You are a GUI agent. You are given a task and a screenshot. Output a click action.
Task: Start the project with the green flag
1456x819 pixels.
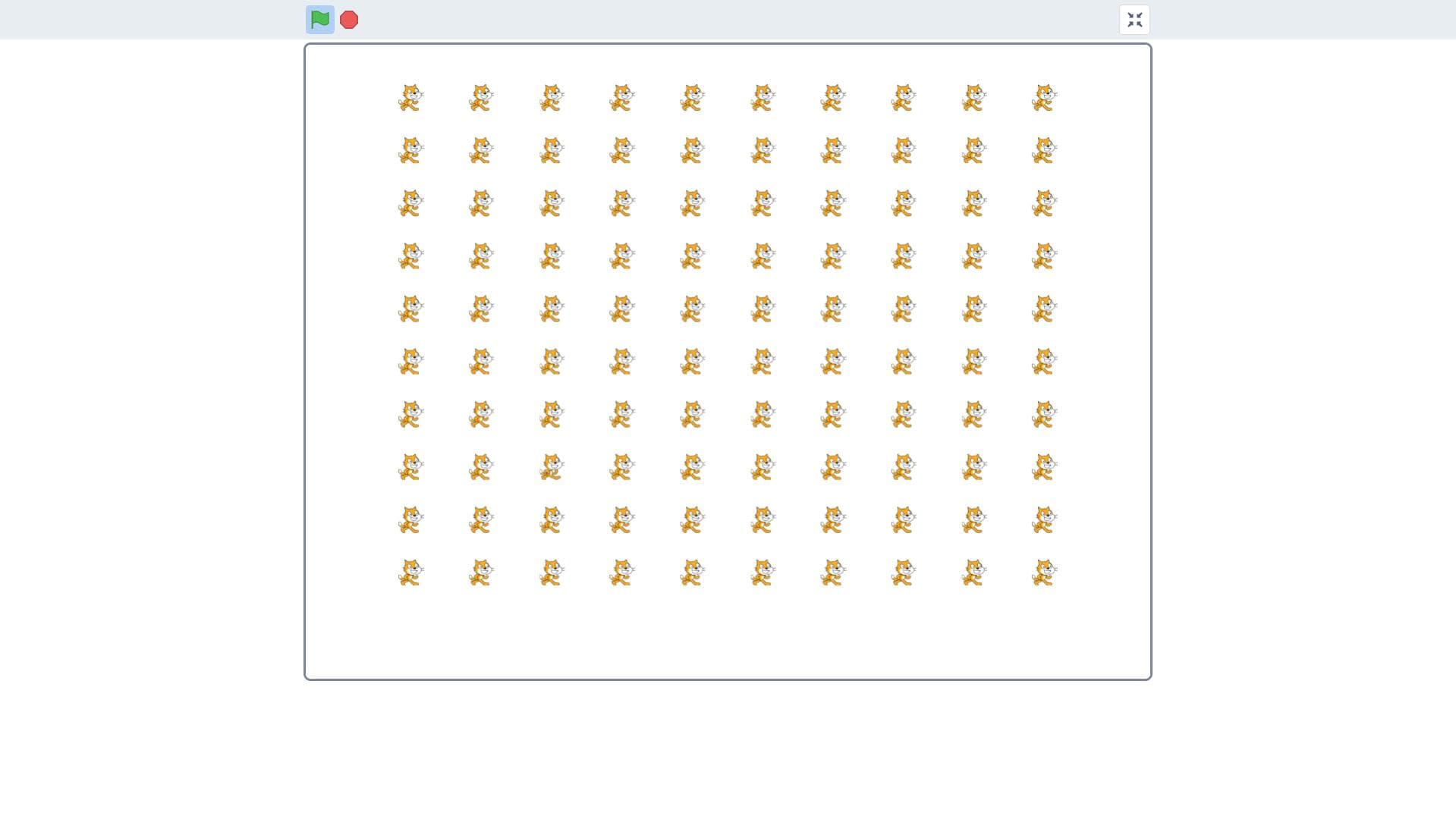click(320, 20)
